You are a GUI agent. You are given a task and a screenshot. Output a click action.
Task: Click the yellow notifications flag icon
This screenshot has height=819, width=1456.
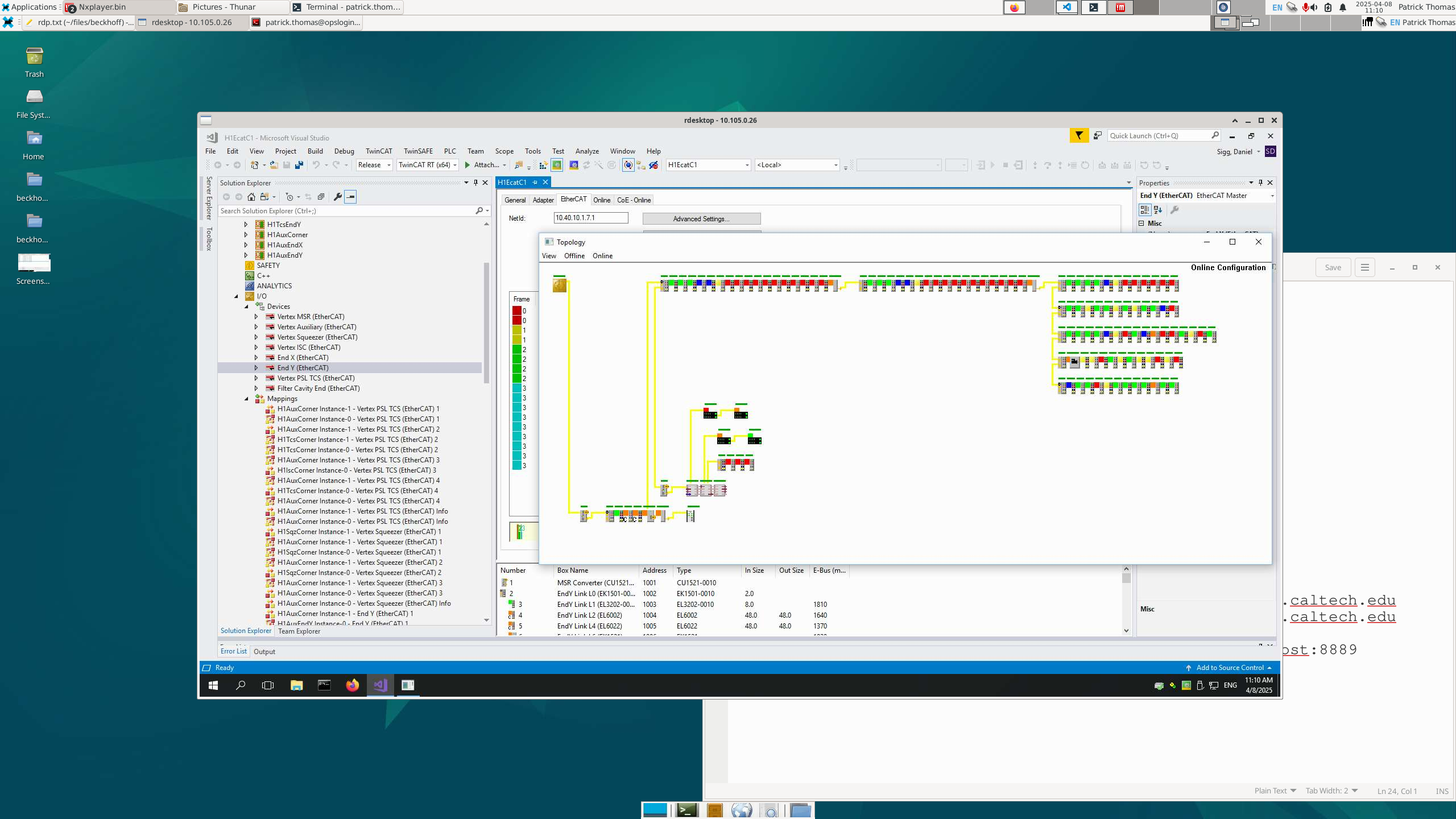click(1078, 135)
